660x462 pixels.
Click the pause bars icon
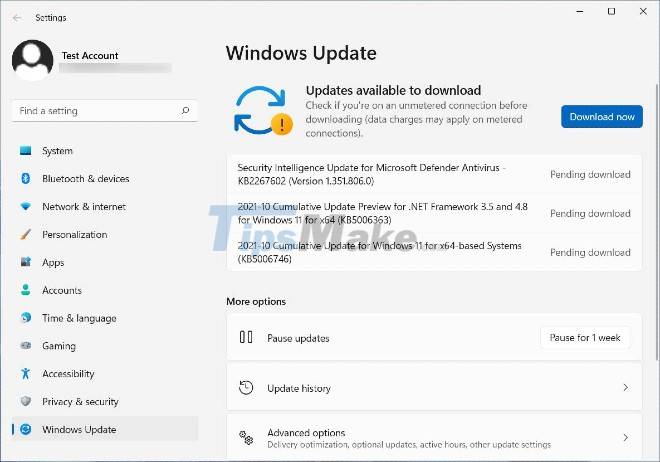pyautogui.click(x=246, y=337)
